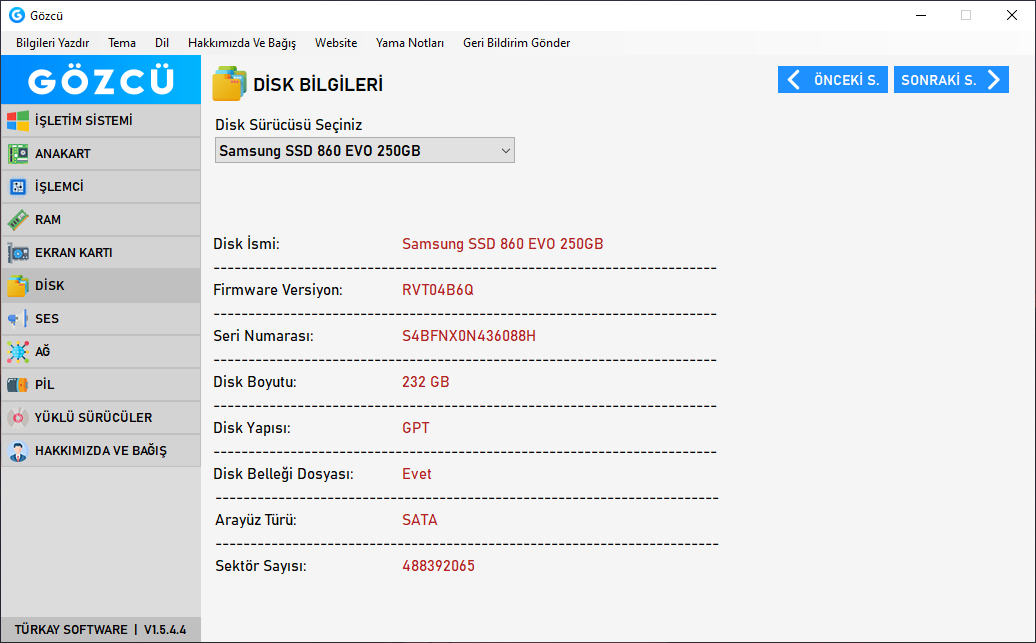The width and height of the screenshot is (1036, 643).
Task: Open the Dil menu
Action: [162, 43]
